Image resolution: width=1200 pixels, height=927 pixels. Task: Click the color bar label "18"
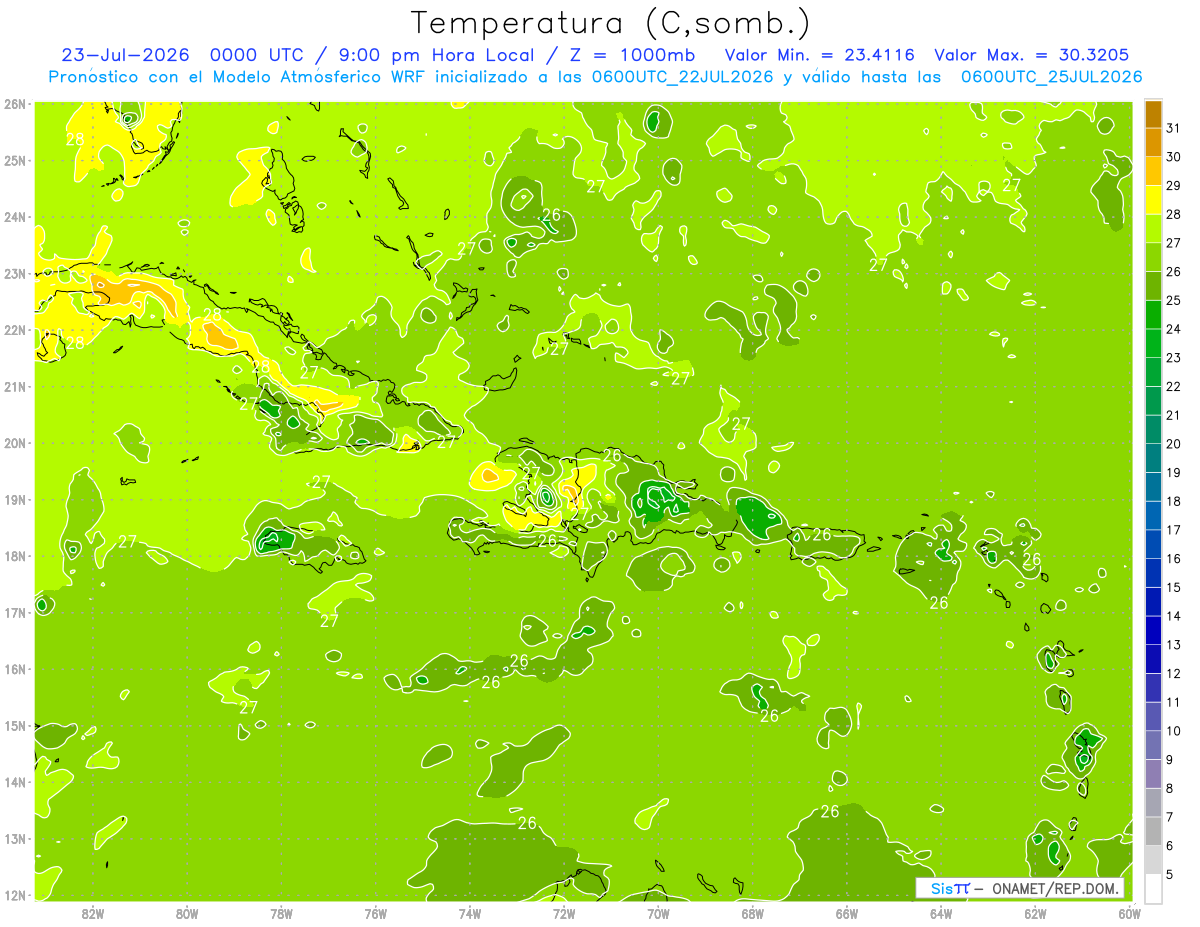click(1174, 501)
